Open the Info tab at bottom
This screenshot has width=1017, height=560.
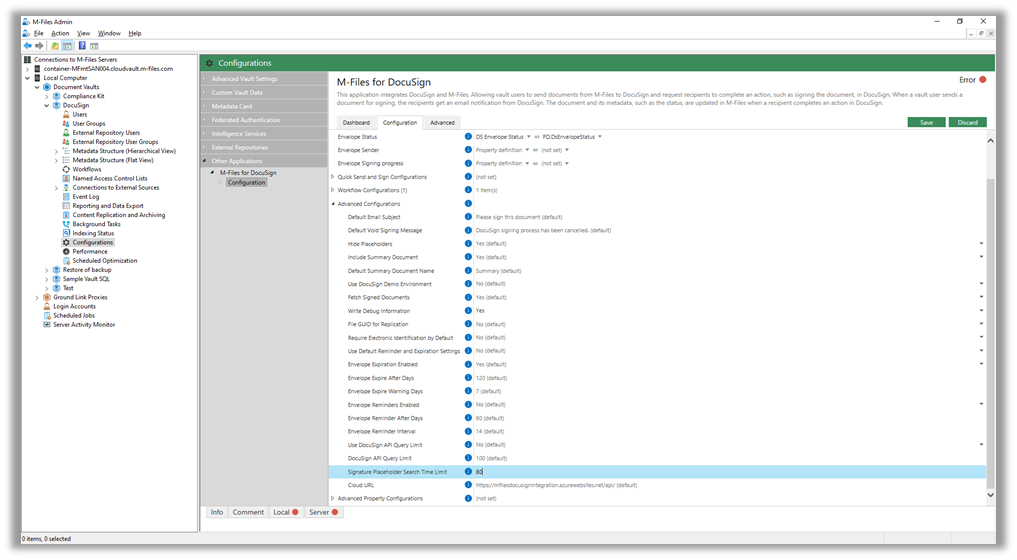pos(217,512)
